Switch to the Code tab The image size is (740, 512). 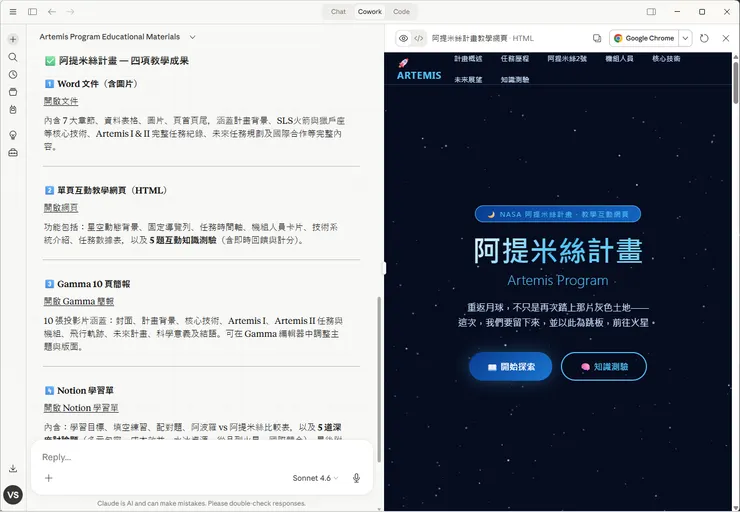(401, 12)
